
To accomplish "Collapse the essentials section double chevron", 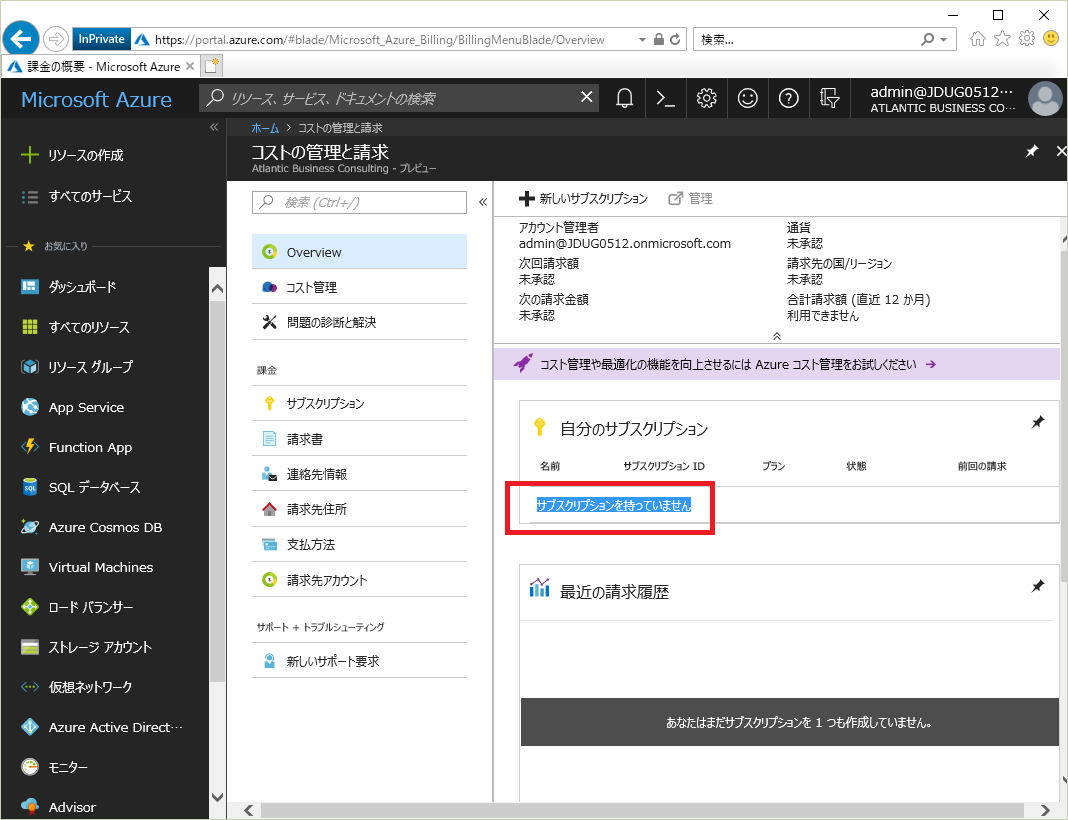I will pos(776,336).
